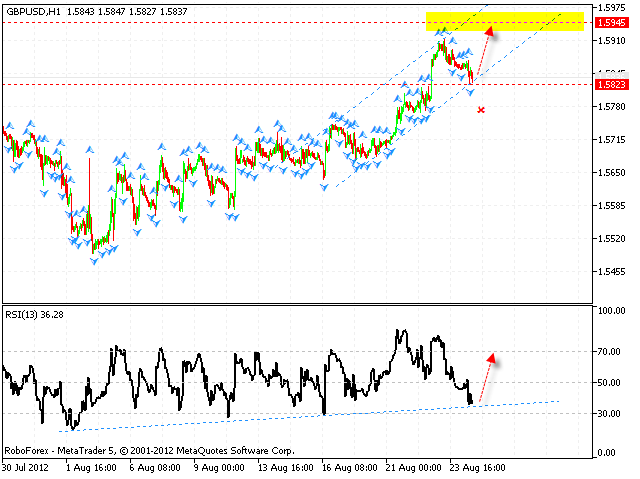Screen dimensions: 640x479
Task: Click the 70.00 level on RSI scale
Action: [x=610, y=352]
